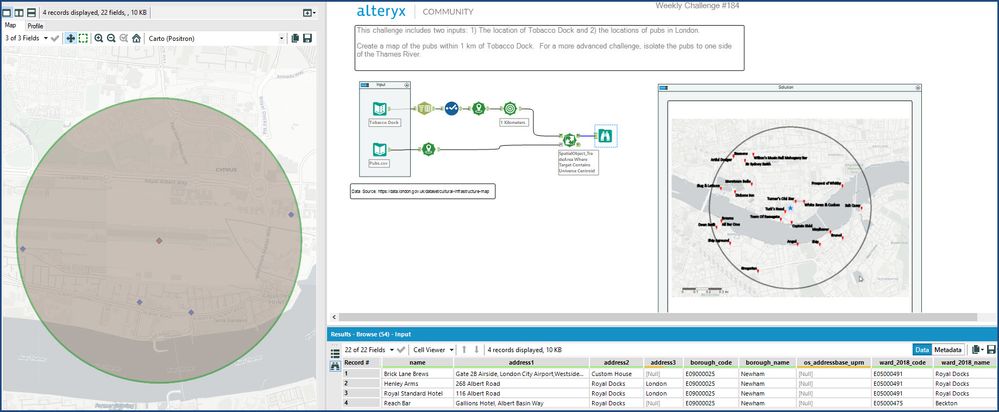The height and width of the screenshot is (412, 999).
Task: Select the E05000475 ward code cell
Action: click(902, 403)
